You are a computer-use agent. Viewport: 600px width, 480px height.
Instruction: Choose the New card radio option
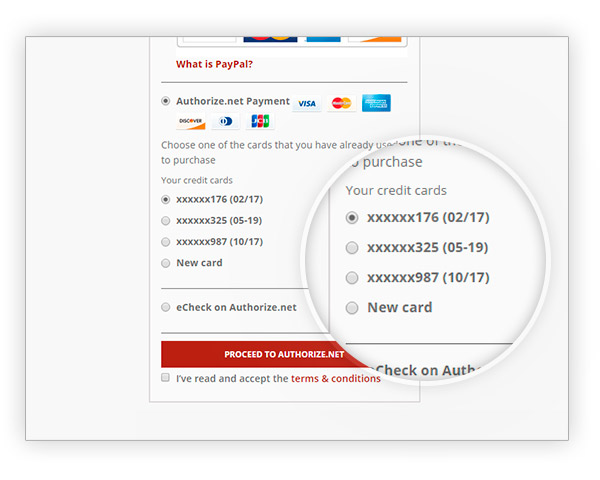(165, 263)
